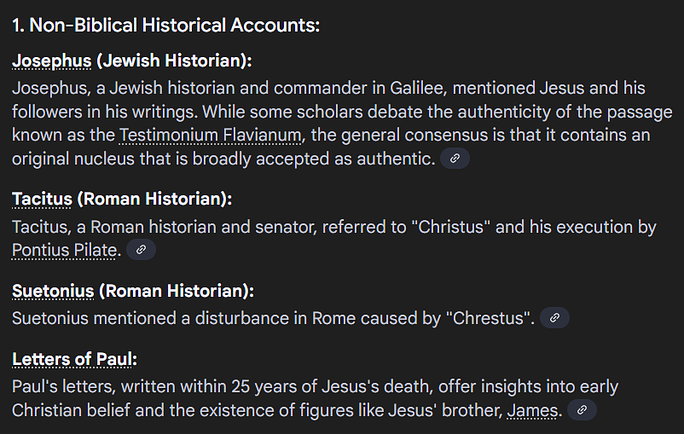Click the quoted word "Christus"

tap(451, 227)
